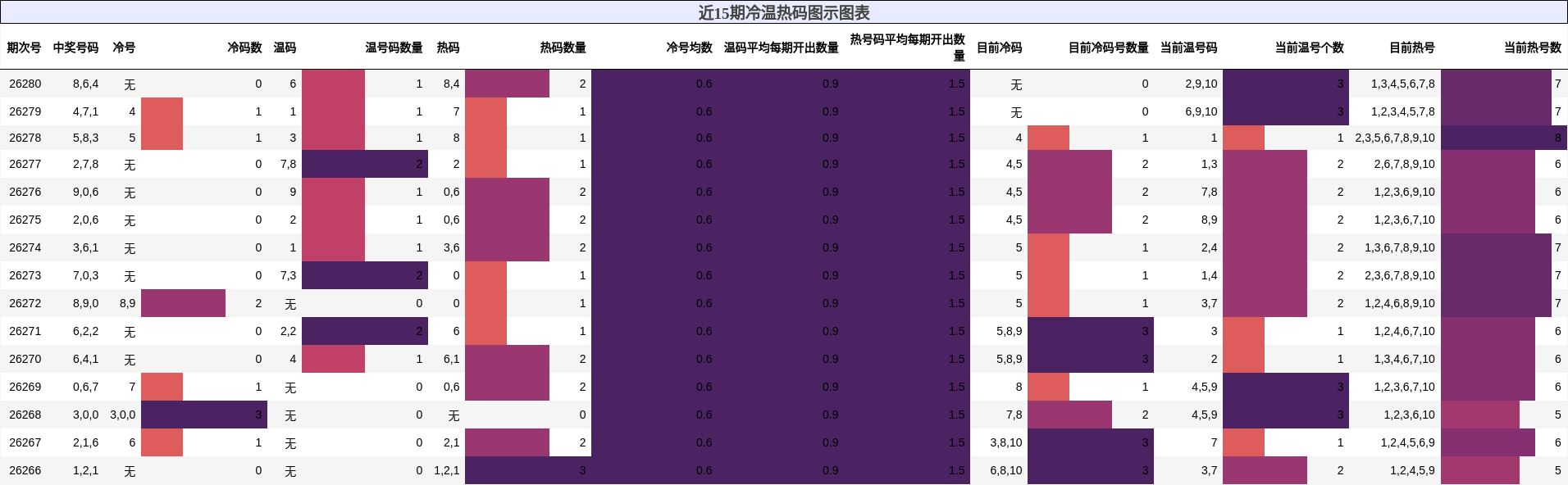Click current hot numbers 1,3,4,5,6,7,8
The image size is (1568, 485).
(x=1403, y=84)
